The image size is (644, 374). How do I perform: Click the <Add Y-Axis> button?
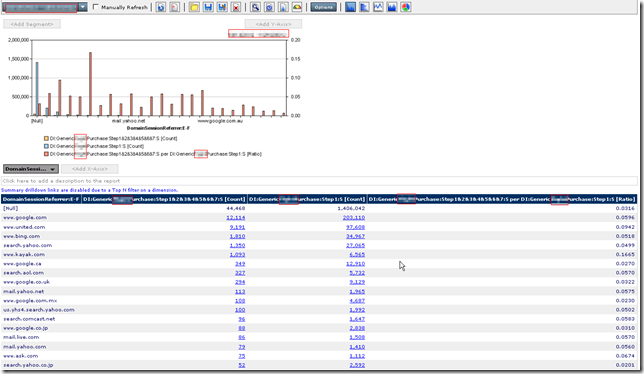coord(273,24)
